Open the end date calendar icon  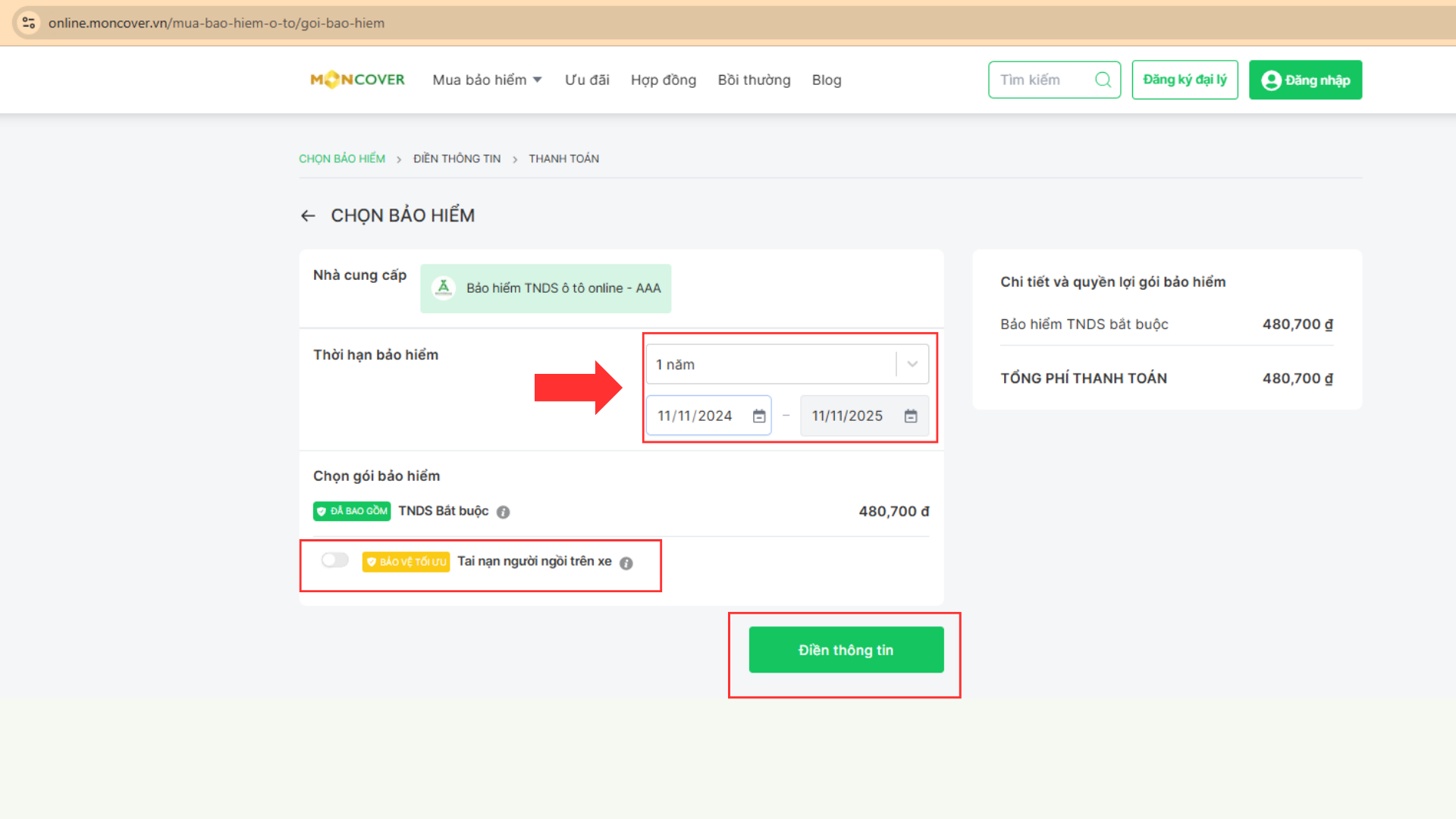tap(911, 416)
